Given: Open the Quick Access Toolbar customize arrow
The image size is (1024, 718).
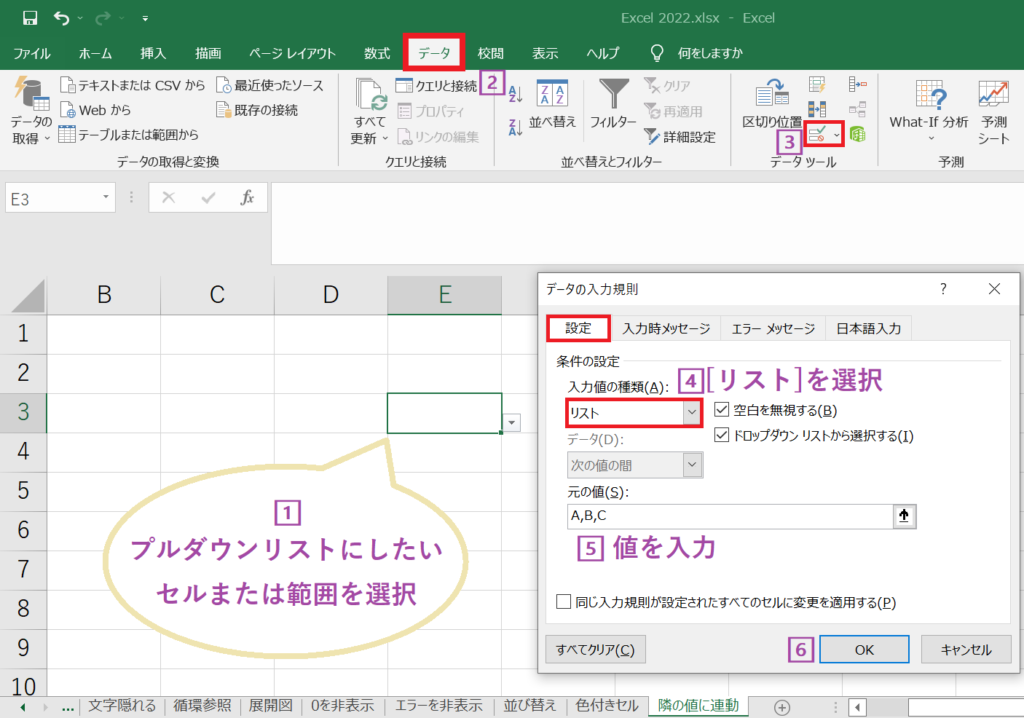Looking at the screenshot, I should [x=145, y=19].
